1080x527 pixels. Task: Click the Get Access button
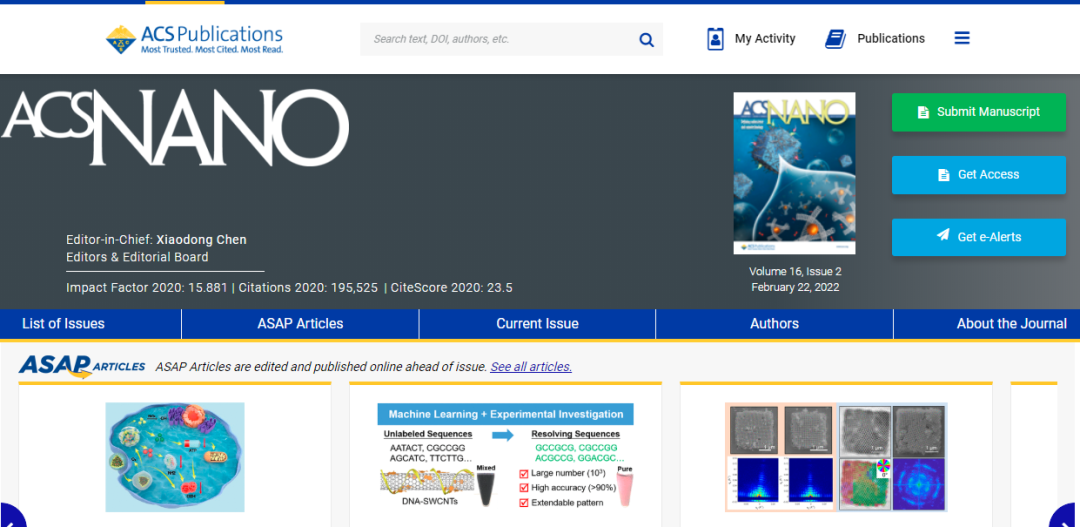point(978,175)
